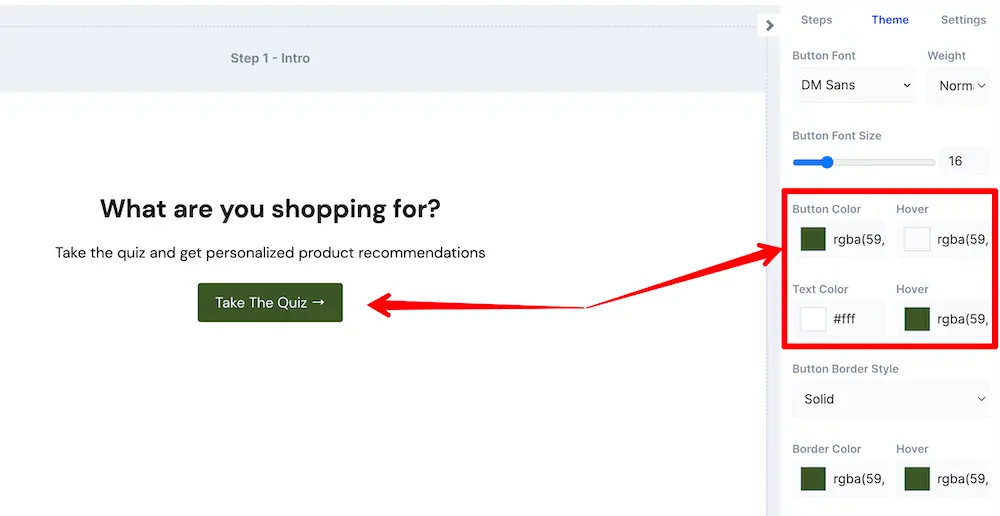Image resolution: width=1000 pixels, height=516 pixels.
Task: Open the Text Color Hover swatch
Action: click(917, 319)
